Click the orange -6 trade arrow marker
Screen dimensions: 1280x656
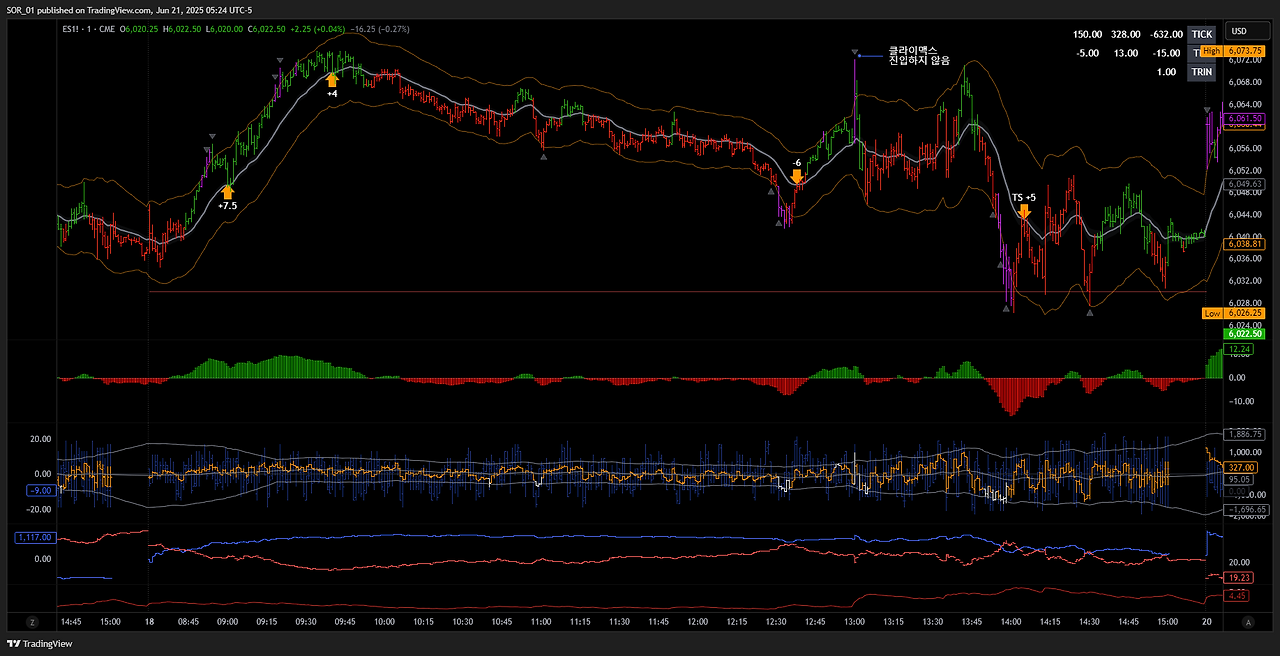tap(797, 176)
